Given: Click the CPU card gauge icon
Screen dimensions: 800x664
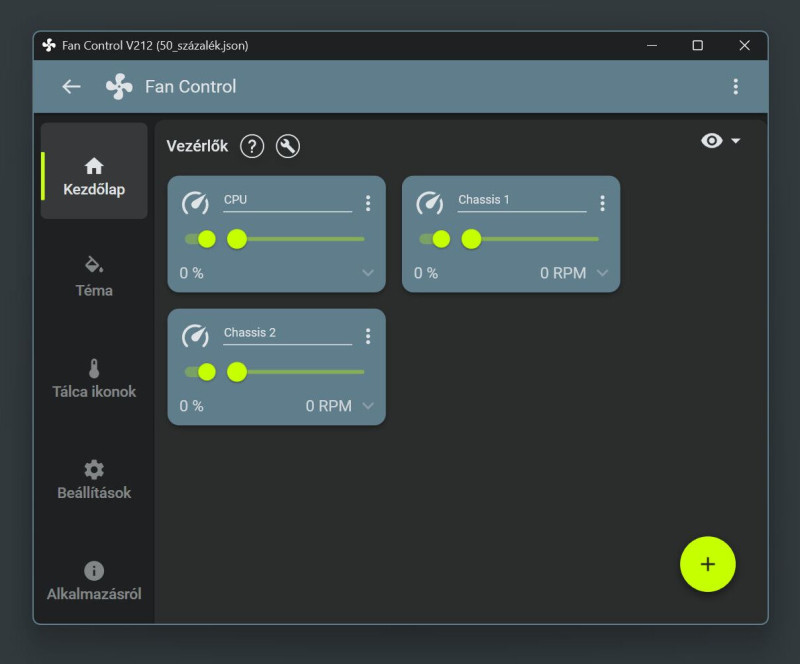Looking at the screenshot, I should click(x=195, y=203).
